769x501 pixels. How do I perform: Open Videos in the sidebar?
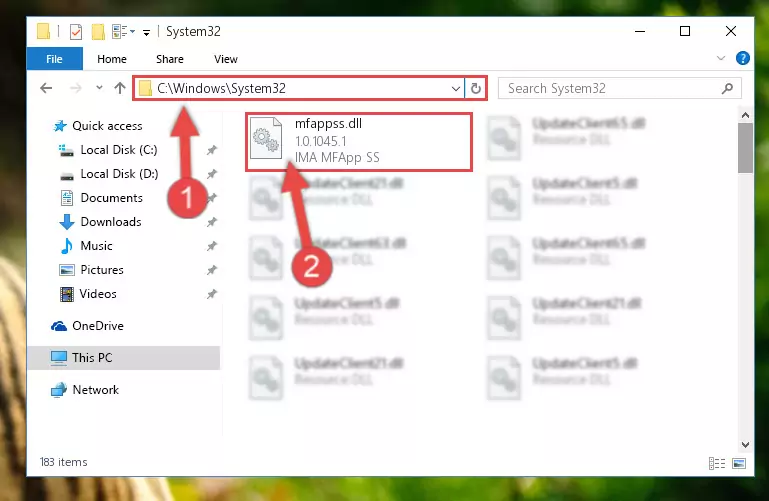click(98, 294)
